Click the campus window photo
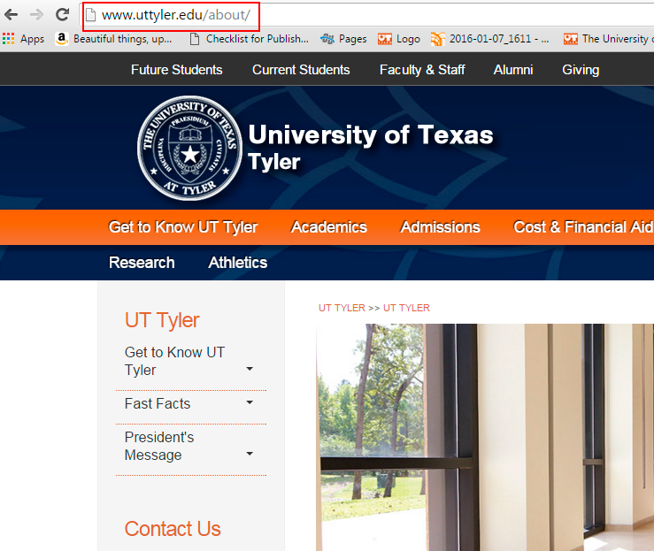This screenshot has height=551, width=654. tap(485, 437)
